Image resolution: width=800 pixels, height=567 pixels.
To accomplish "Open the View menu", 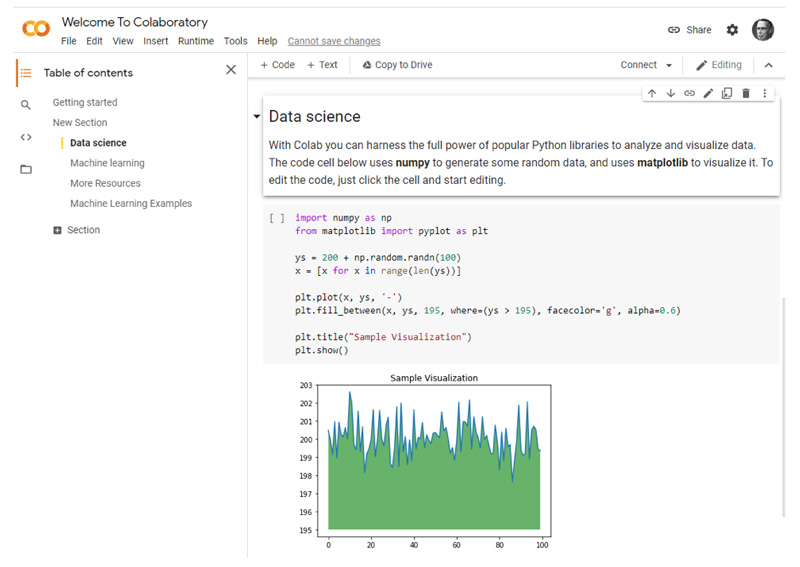I will coord(123,41).
